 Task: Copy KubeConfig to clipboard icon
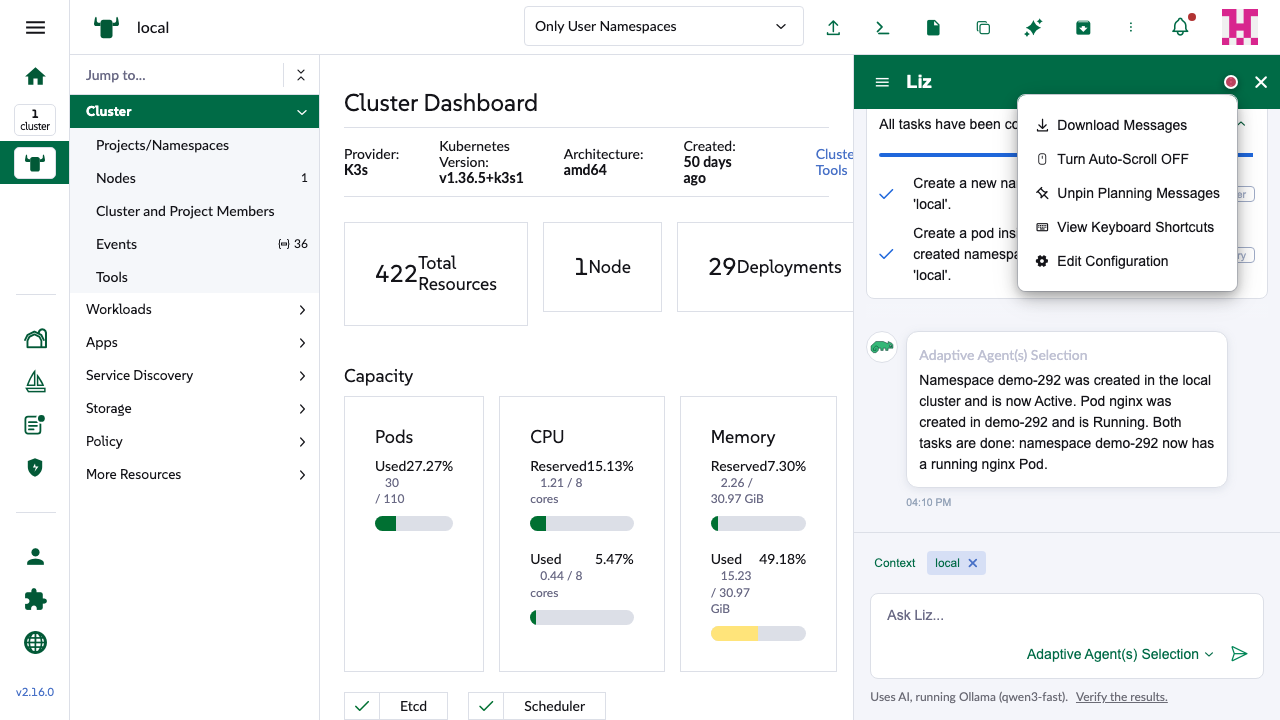click(x=983, y=28)
